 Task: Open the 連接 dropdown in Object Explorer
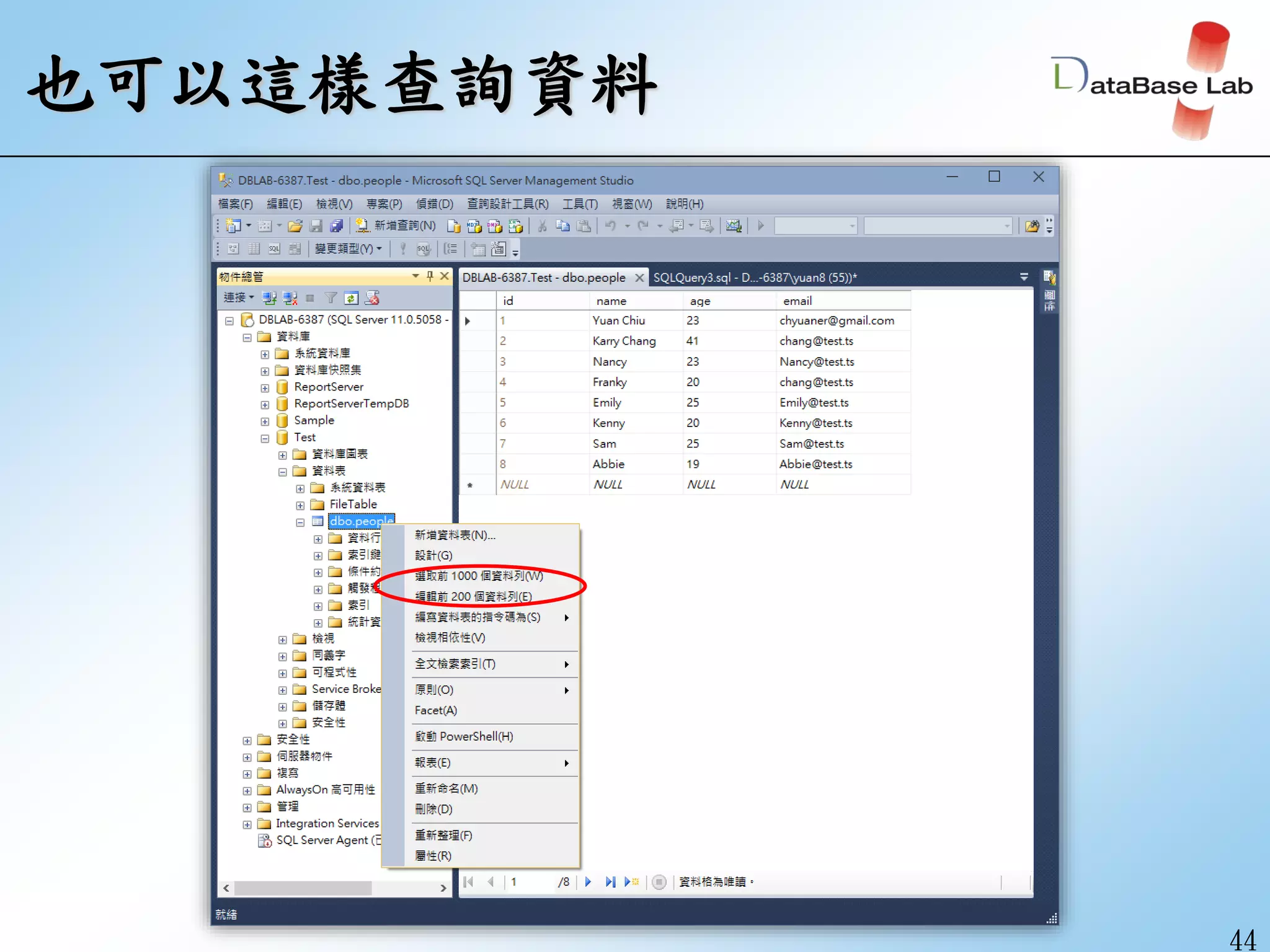tap(239, 298)
